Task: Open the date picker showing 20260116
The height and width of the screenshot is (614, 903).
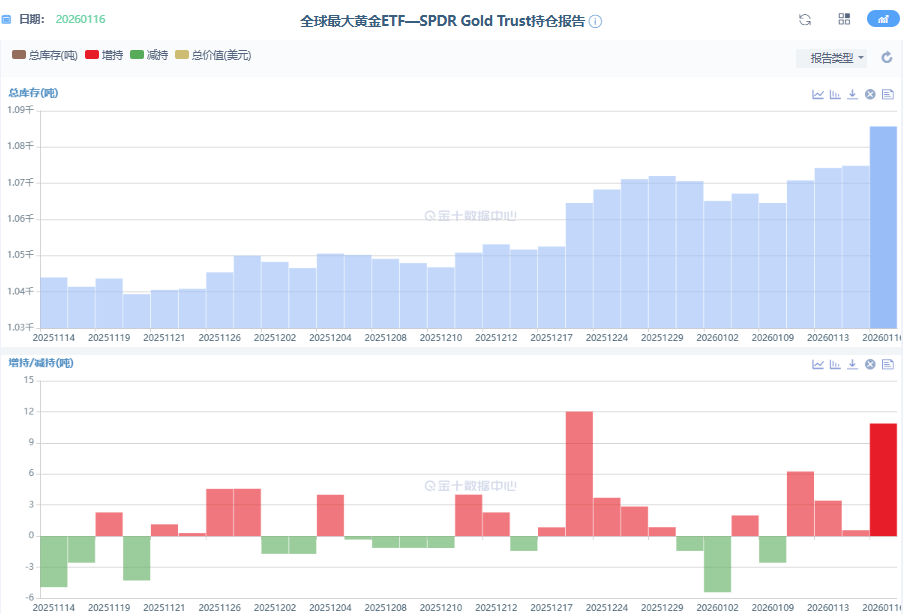Action: tap(81, 19)
